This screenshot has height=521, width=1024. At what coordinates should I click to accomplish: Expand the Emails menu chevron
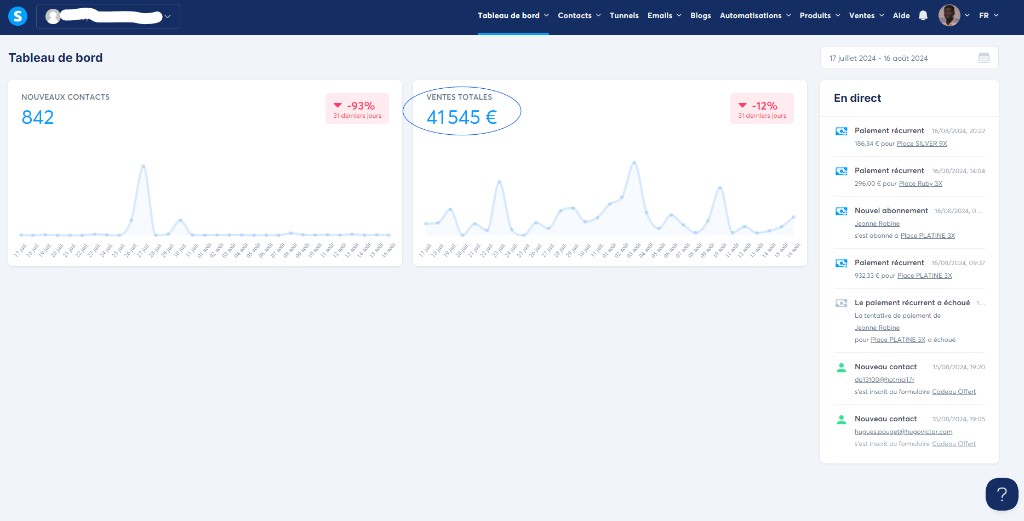click(x=679, y=16)
